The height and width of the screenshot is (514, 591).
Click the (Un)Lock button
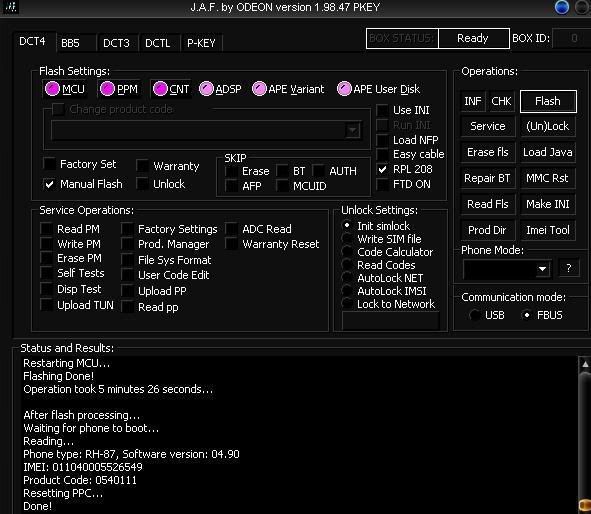click(548, 126)
